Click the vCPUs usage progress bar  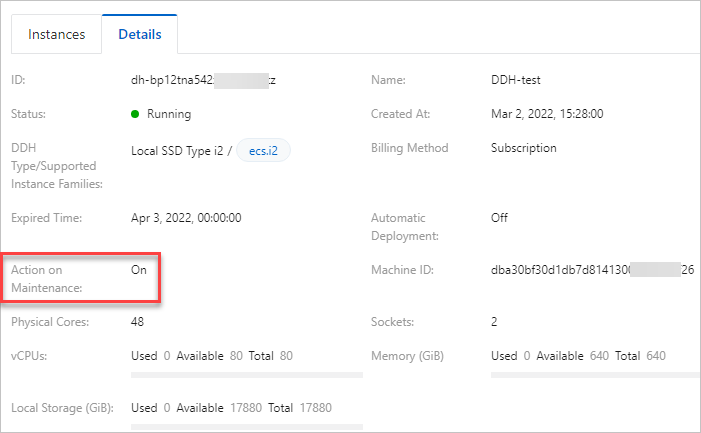point(247,375)
